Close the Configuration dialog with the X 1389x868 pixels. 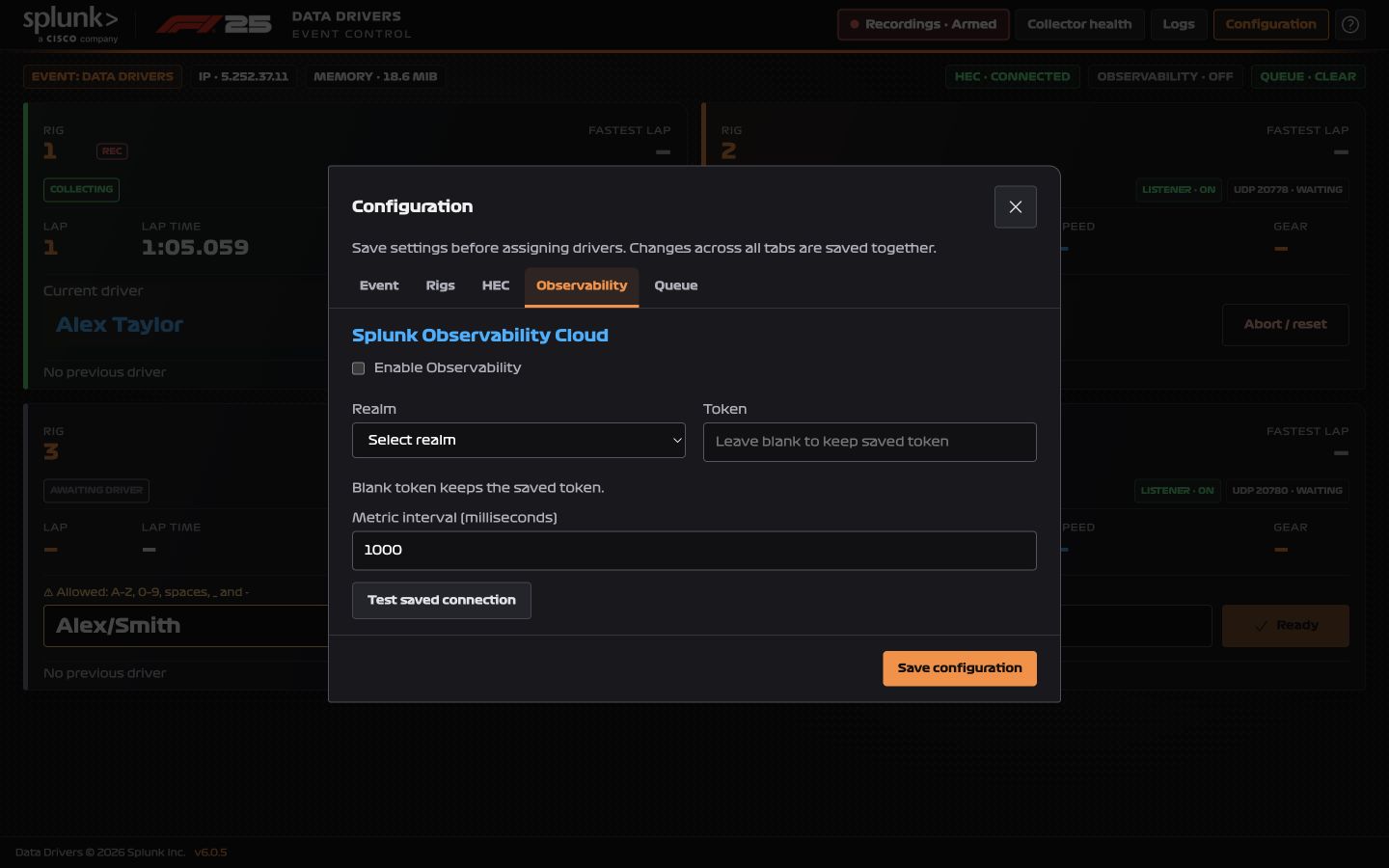(1015, 206)
